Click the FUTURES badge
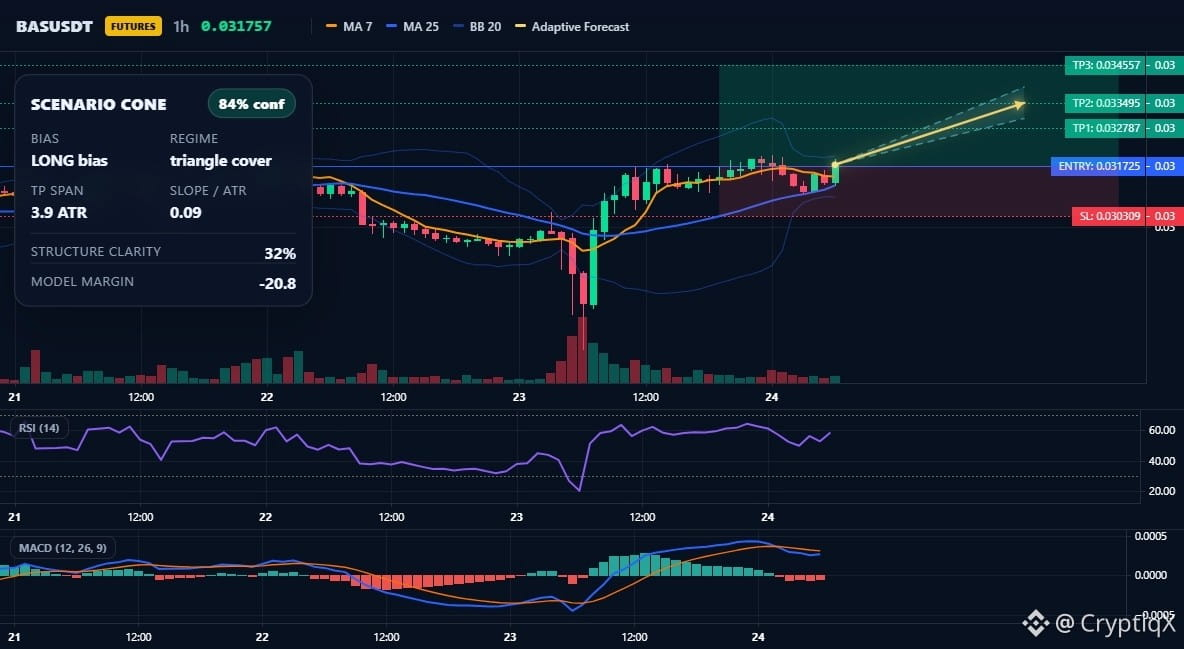 tap(133, 26)
